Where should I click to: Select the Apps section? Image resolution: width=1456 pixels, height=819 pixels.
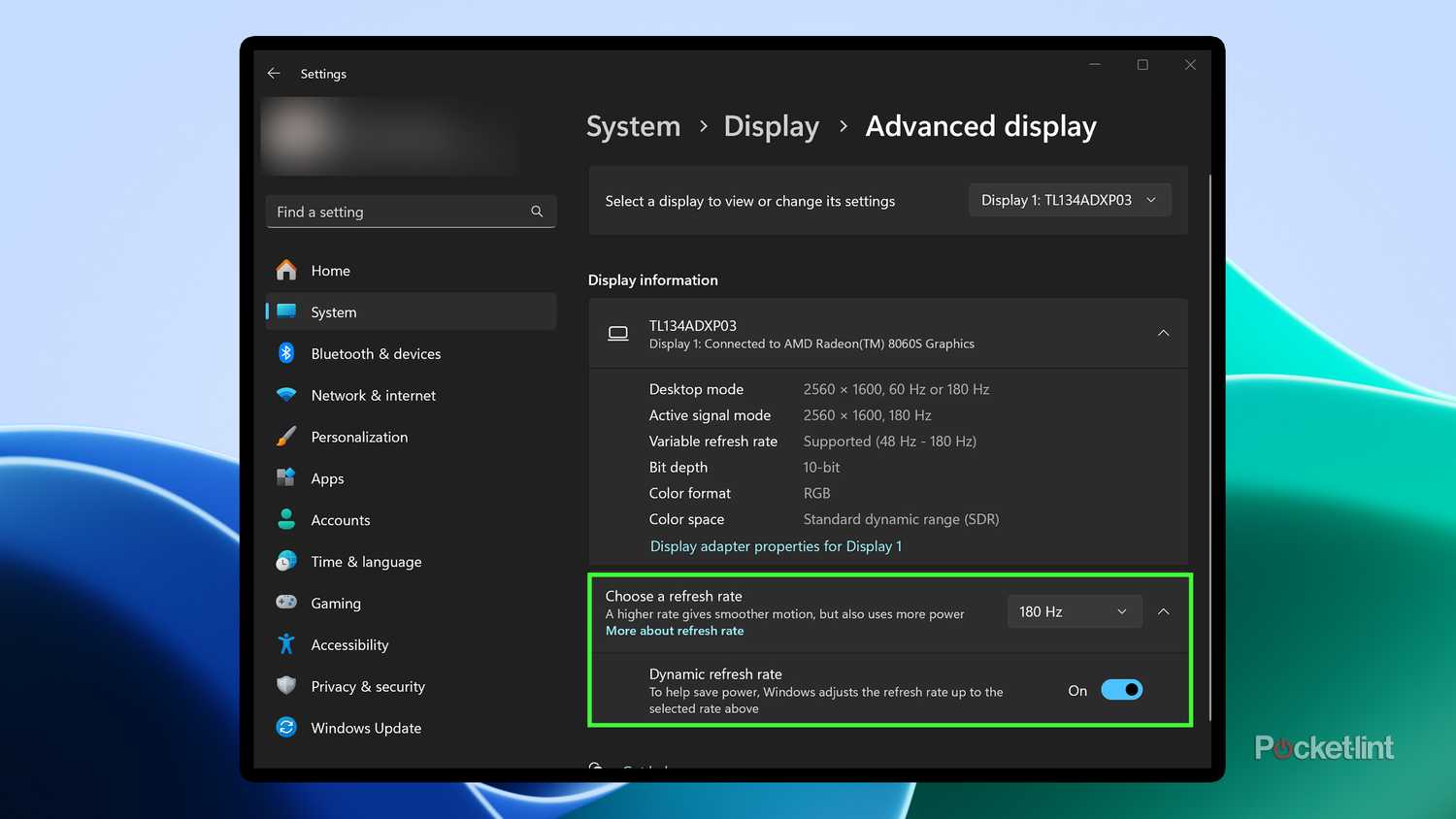click(327, 478)
